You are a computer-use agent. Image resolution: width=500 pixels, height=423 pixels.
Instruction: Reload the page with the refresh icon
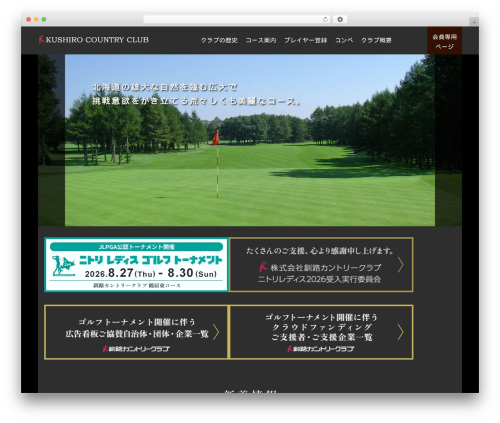[x=325, y=19]
